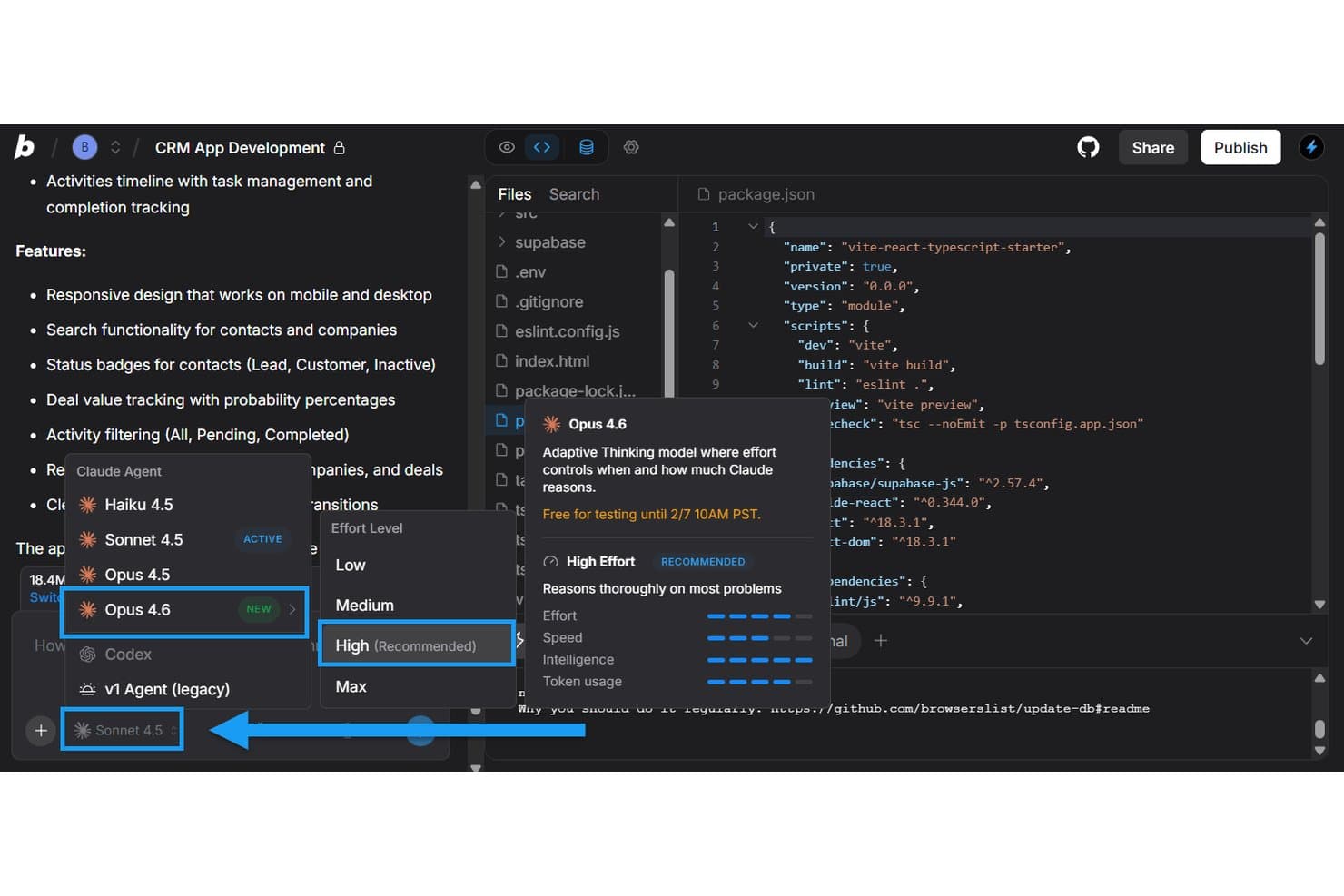Set effort level to Max
Viewport: 1344px width, 896px height.
coord(418,687)
